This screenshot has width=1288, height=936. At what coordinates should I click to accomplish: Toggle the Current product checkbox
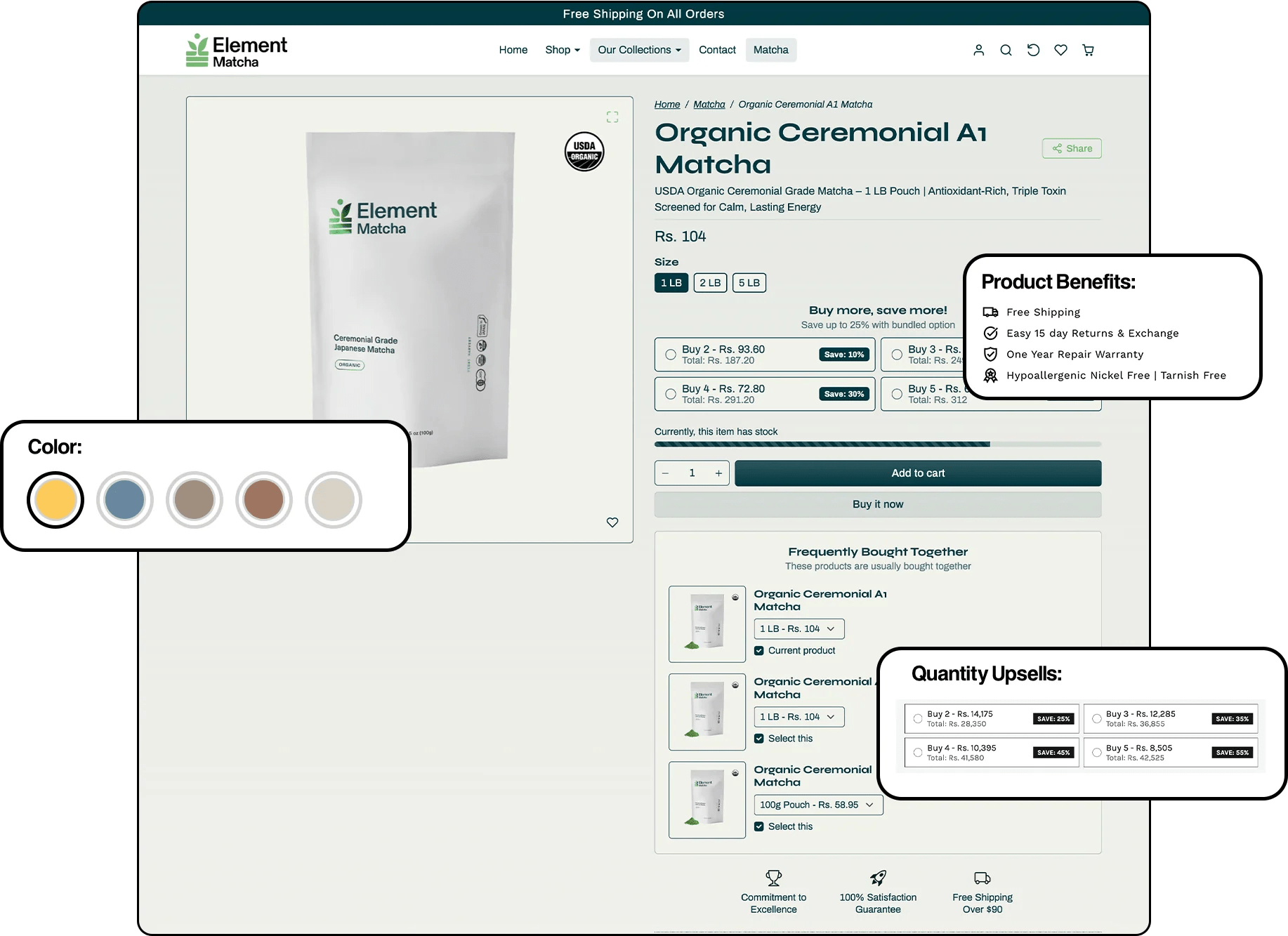pos(758,651)
